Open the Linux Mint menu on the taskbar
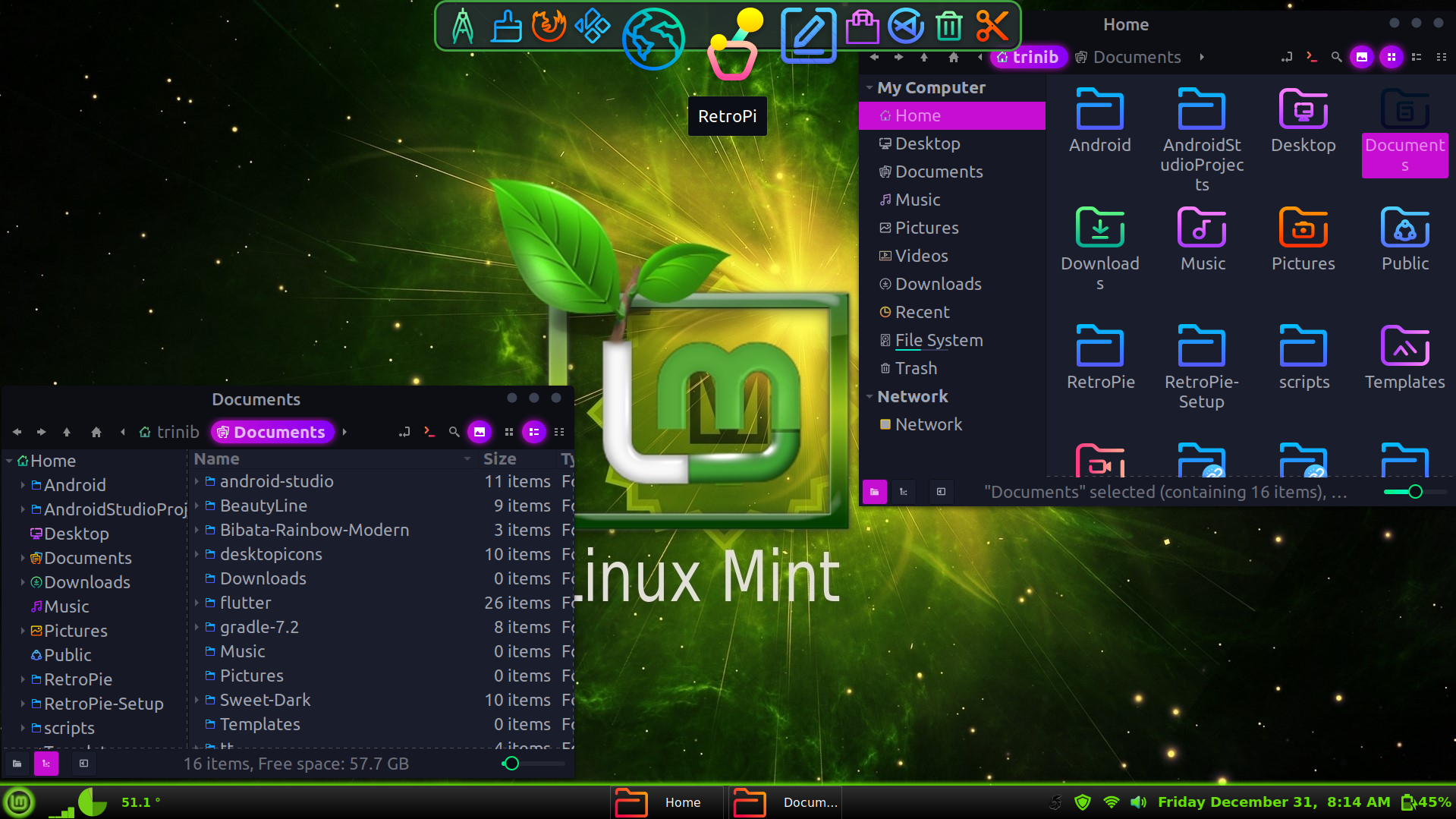 [19, 802]
